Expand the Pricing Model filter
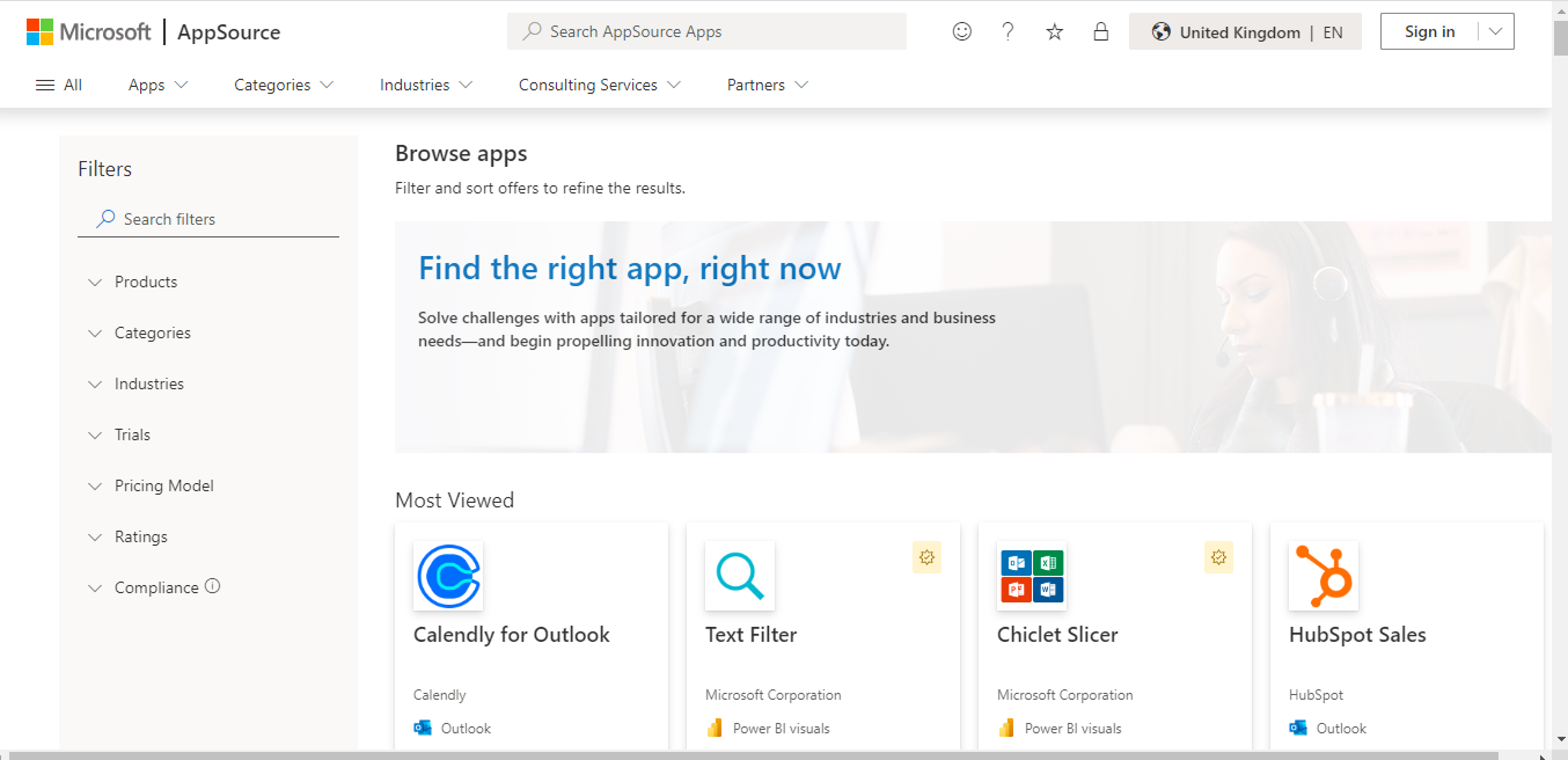This screenshot has width=1568, height=760. point(151,486)
